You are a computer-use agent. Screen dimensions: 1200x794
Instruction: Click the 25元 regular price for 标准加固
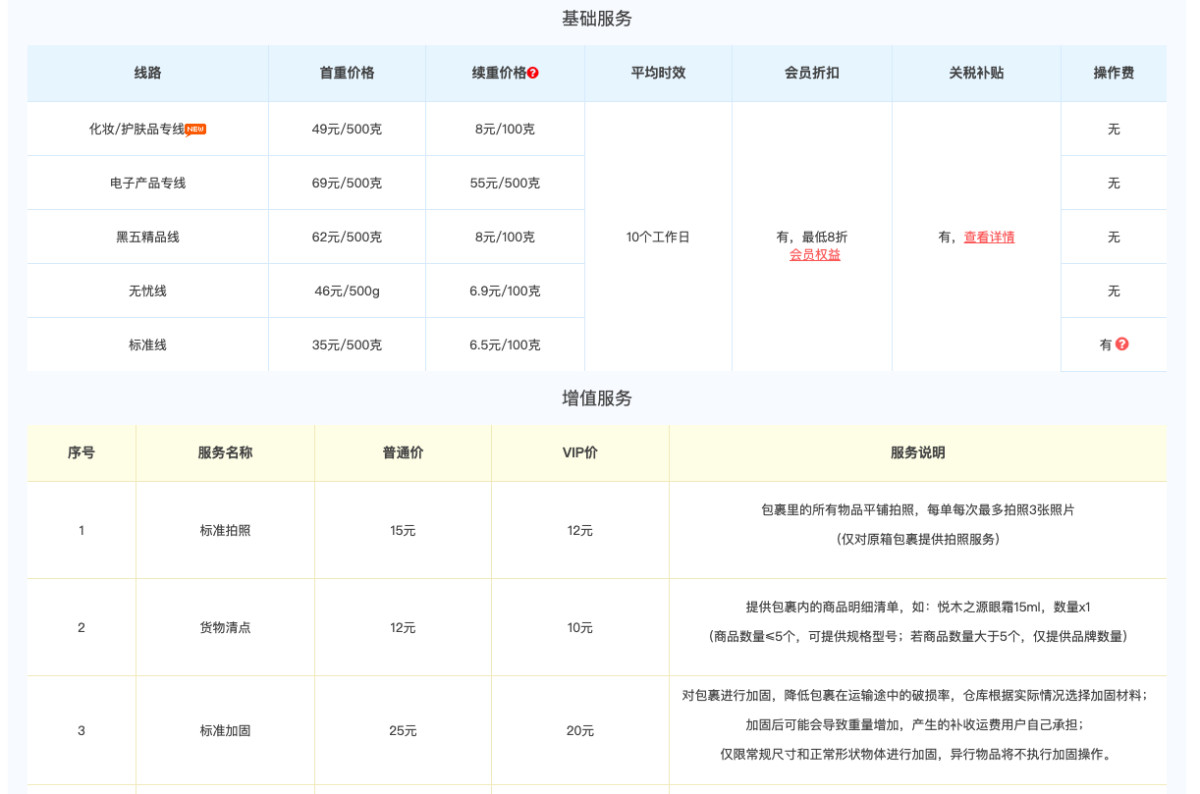(403, 730)
